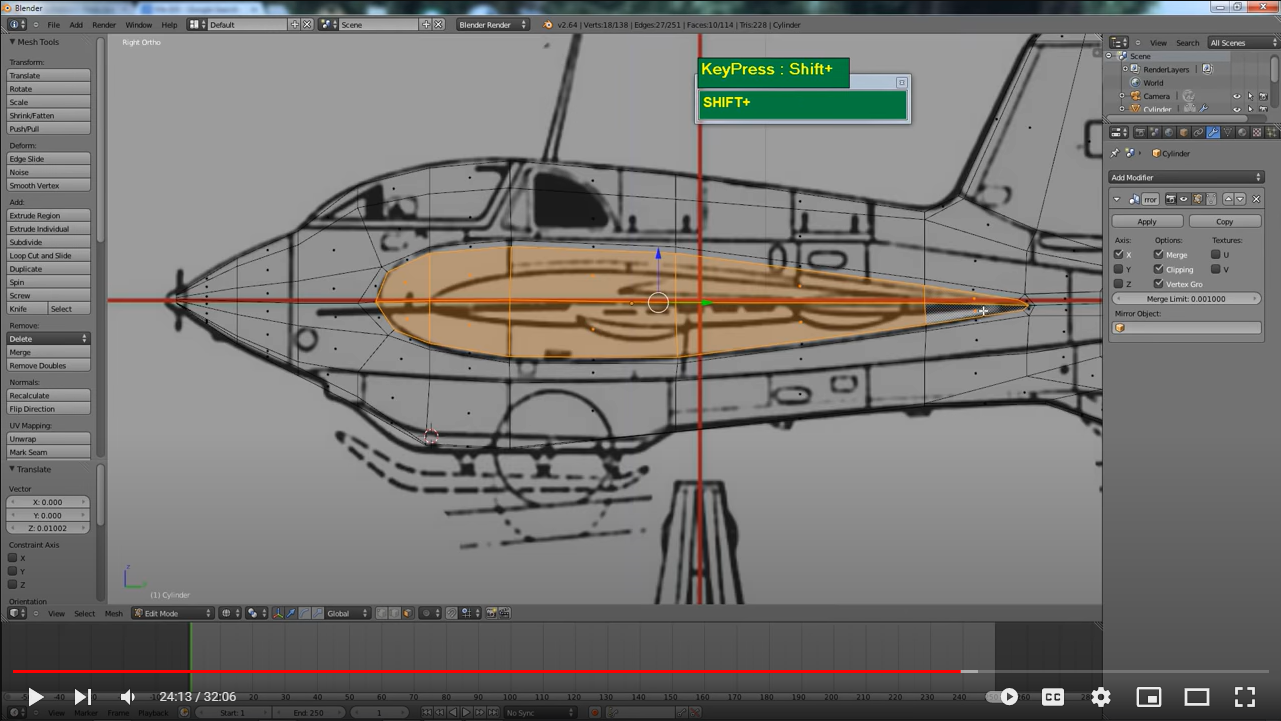Viewport: 1281px width, 721px height.
Task: Move Mirror modifier down in stack
Action: coord(1240,199)
